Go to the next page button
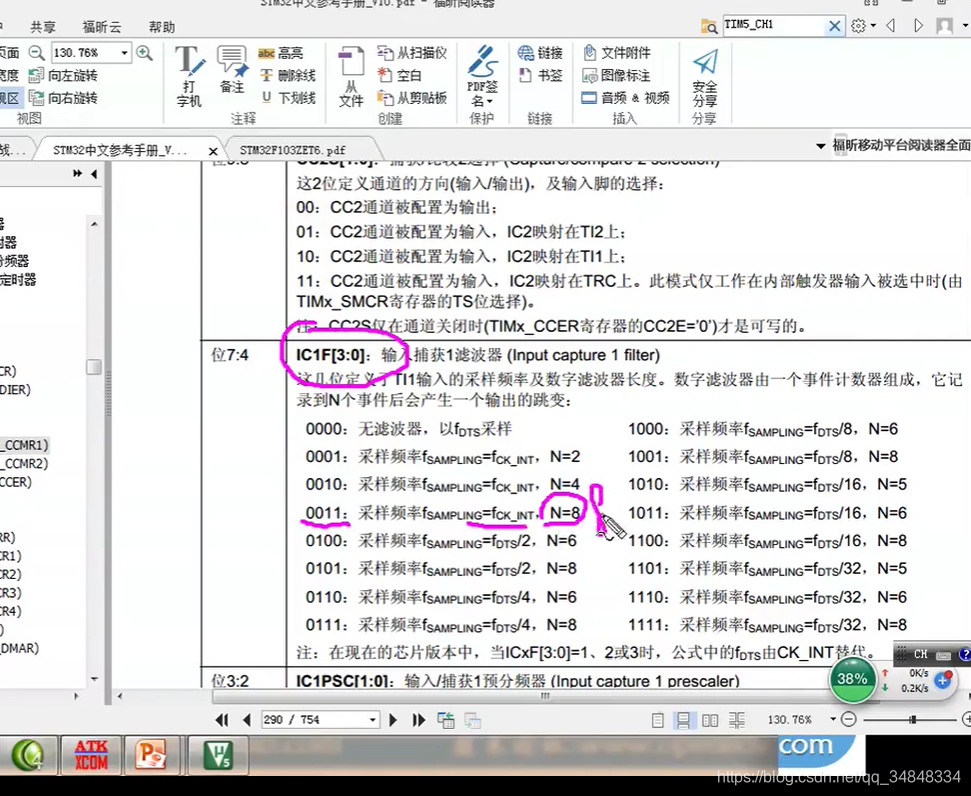 pyautogui.click(x=393, y=720)
